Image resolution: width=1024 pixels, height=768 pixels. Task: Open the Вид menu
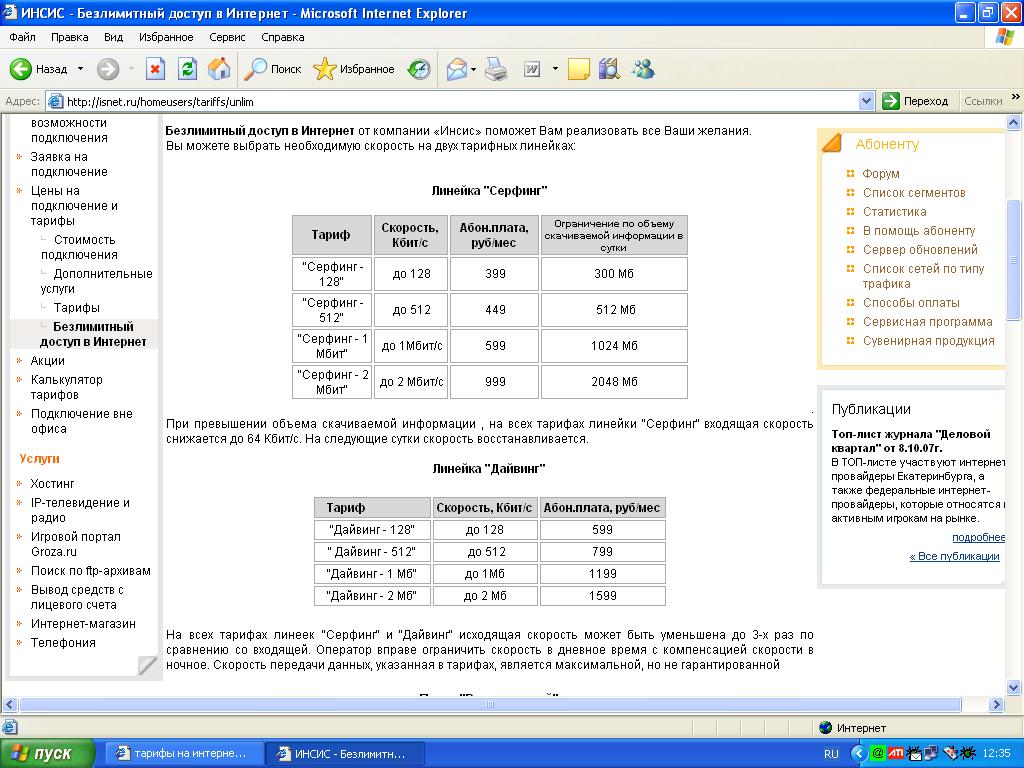click(x=113, y=37)
